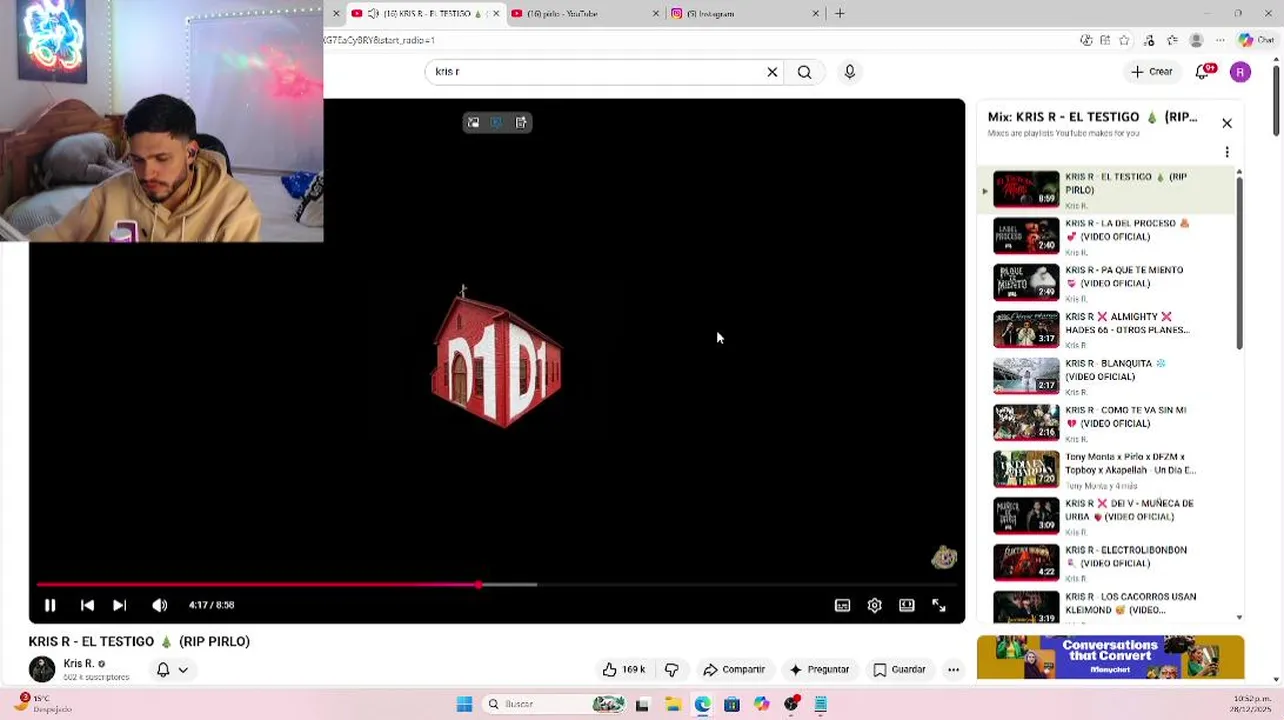Open the Crear button menu
Viewport: 1284px width, 720px height.
[1151, 72]
